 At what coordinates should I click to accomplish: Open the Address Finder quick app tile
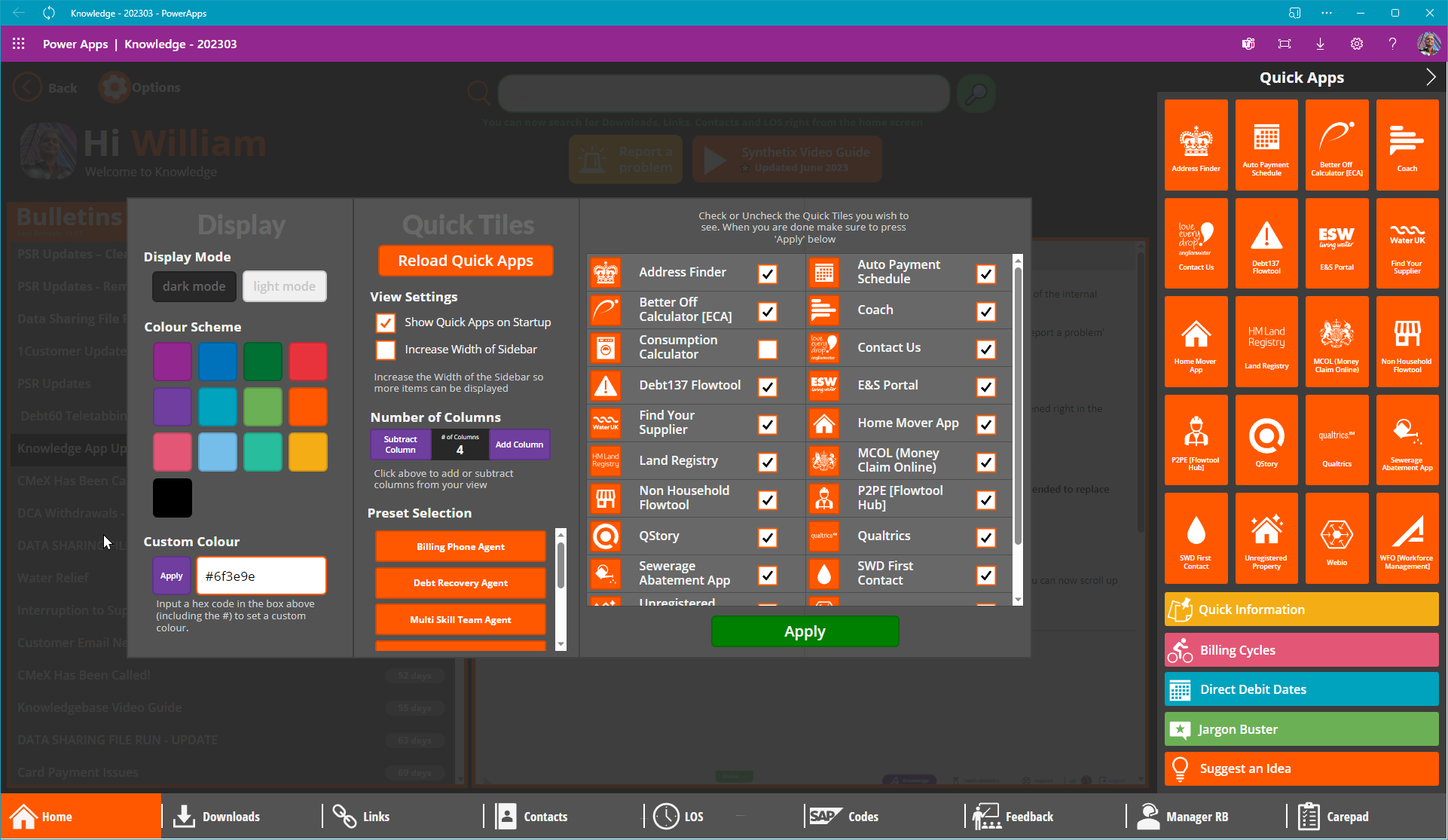(1196, 145)
